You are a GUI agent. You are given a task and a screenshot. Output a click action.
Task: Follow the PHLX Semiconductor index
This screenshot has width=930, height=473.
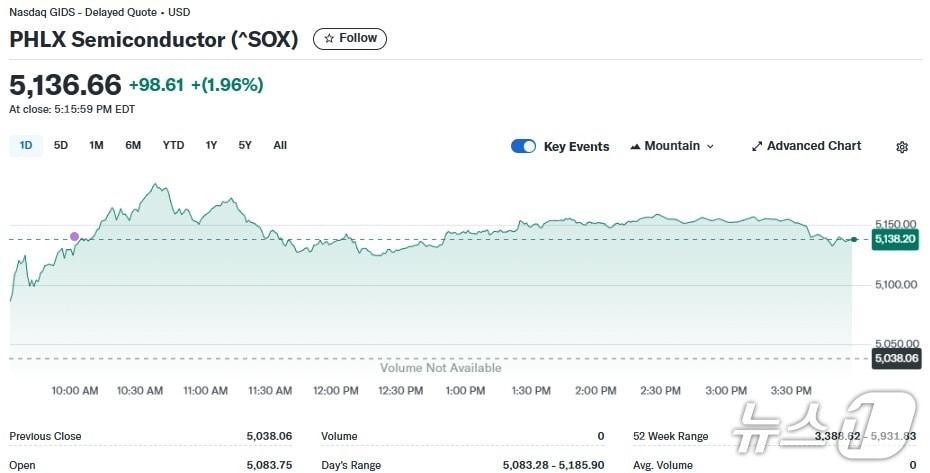350,39
